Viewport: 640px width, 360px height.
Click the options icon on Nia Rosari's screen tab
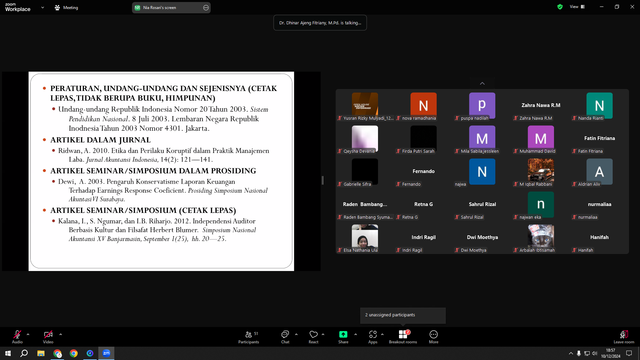coord(206,7)
